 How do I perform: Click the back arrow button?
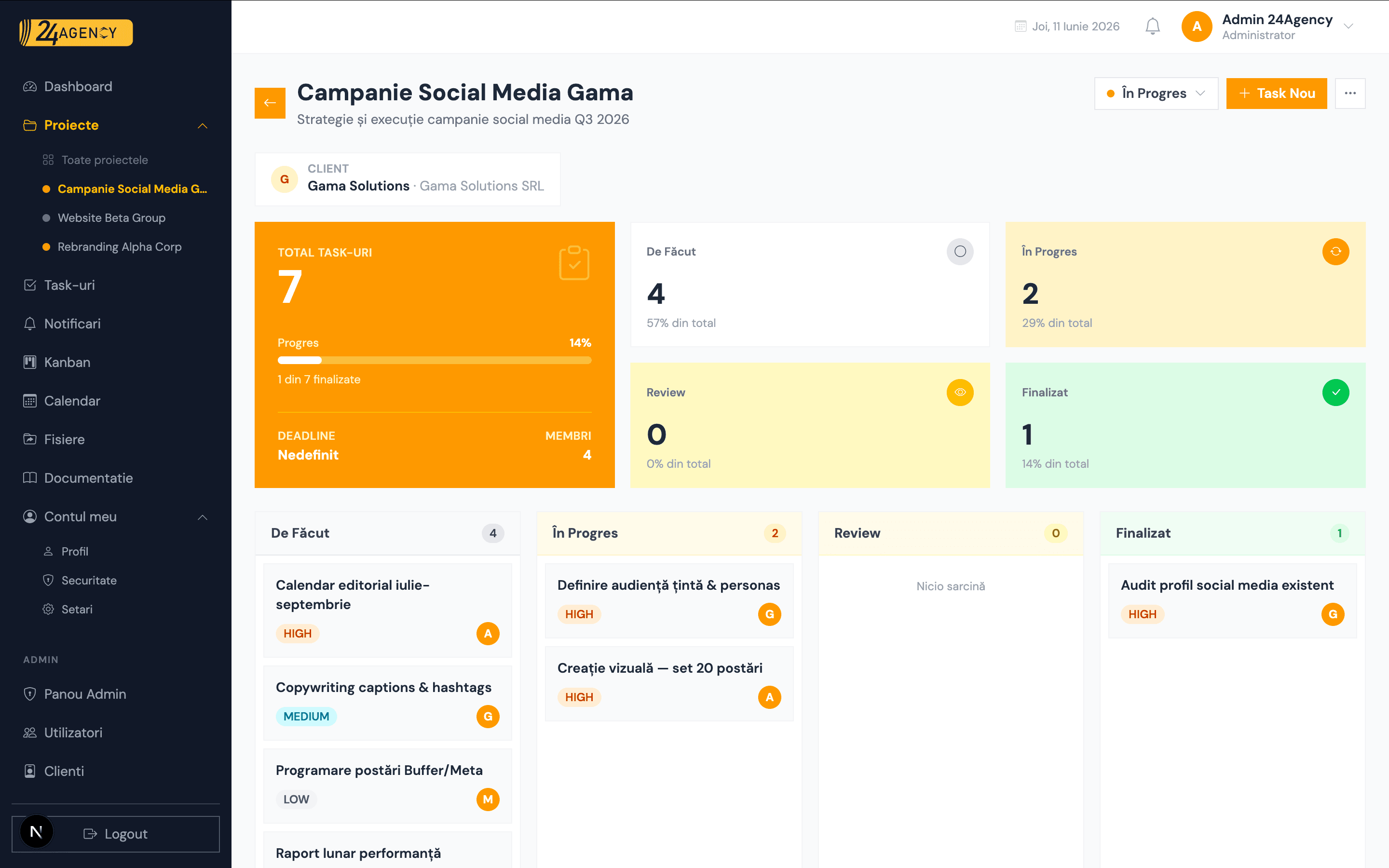[270, 103]
